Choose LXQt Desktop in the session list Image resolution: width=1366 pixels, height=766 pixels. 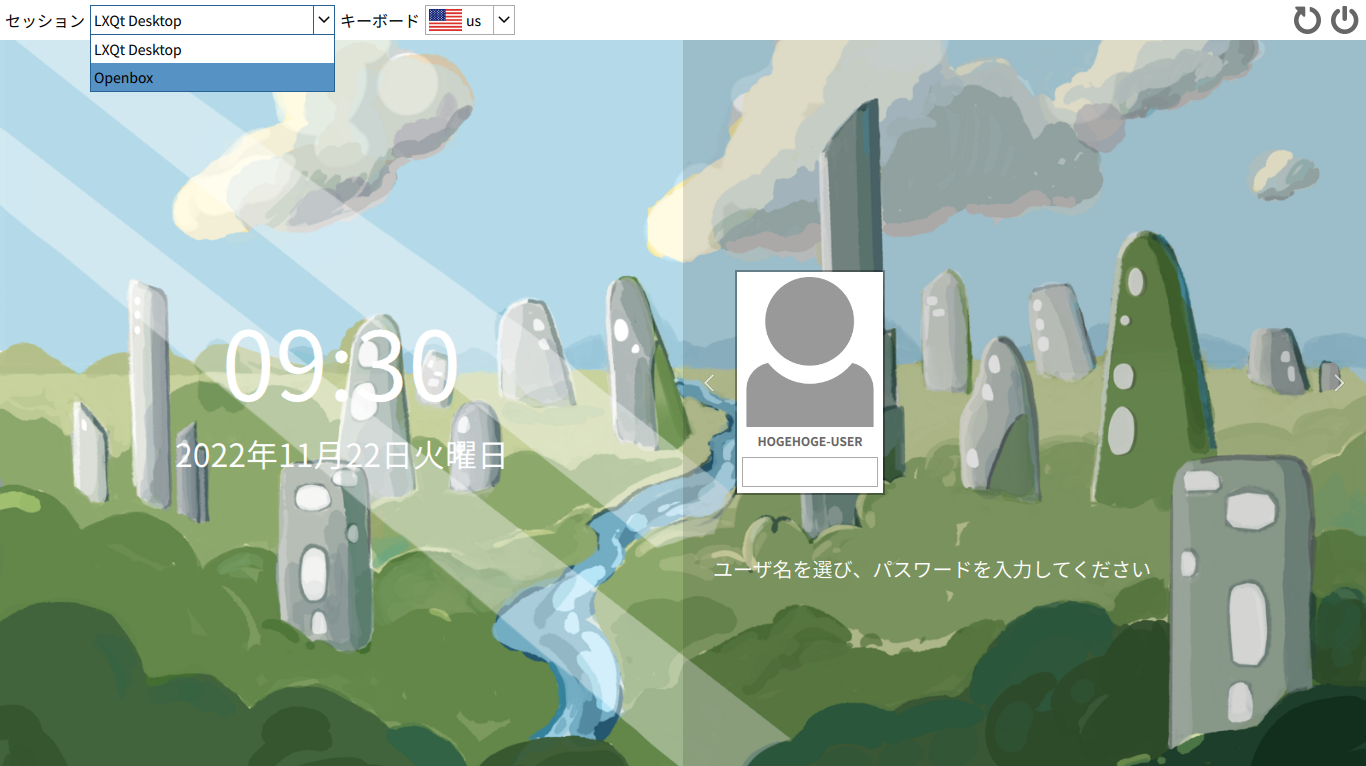(x=212, y=50)
